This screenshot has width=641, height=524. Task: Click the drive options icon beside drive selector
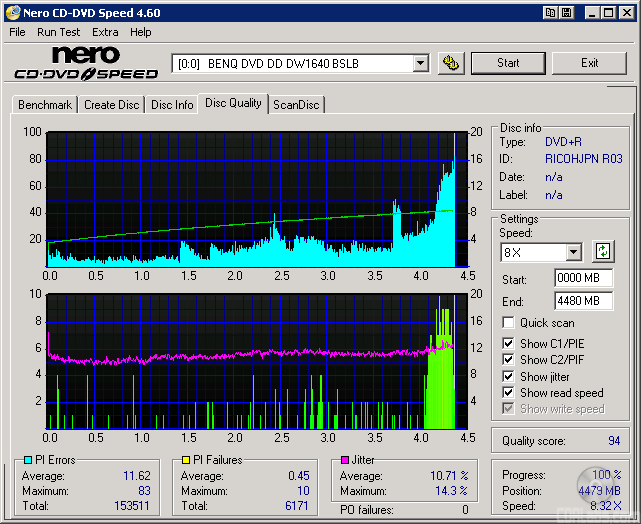coord(451,63)
